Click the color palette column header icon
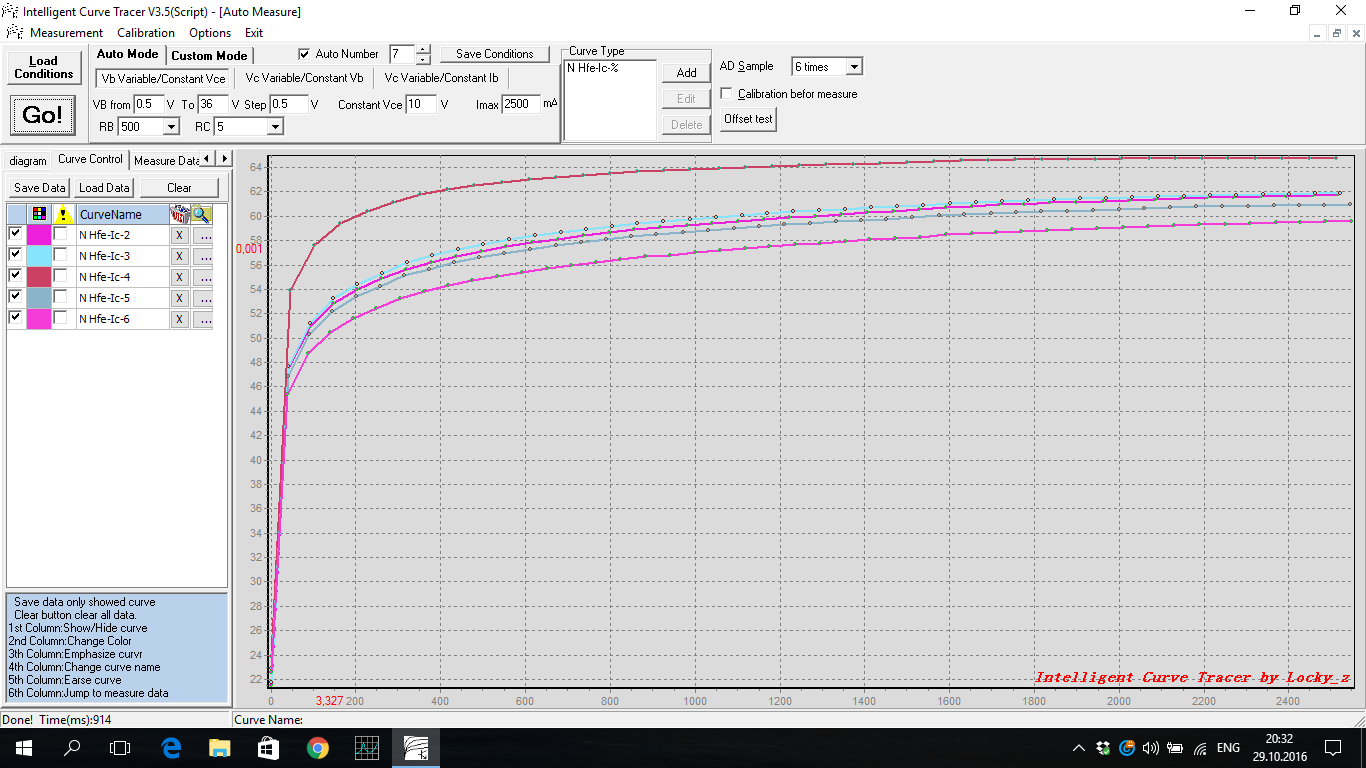Image resolution: width=1366 pixels, height=768 pixels. [39, 214]
